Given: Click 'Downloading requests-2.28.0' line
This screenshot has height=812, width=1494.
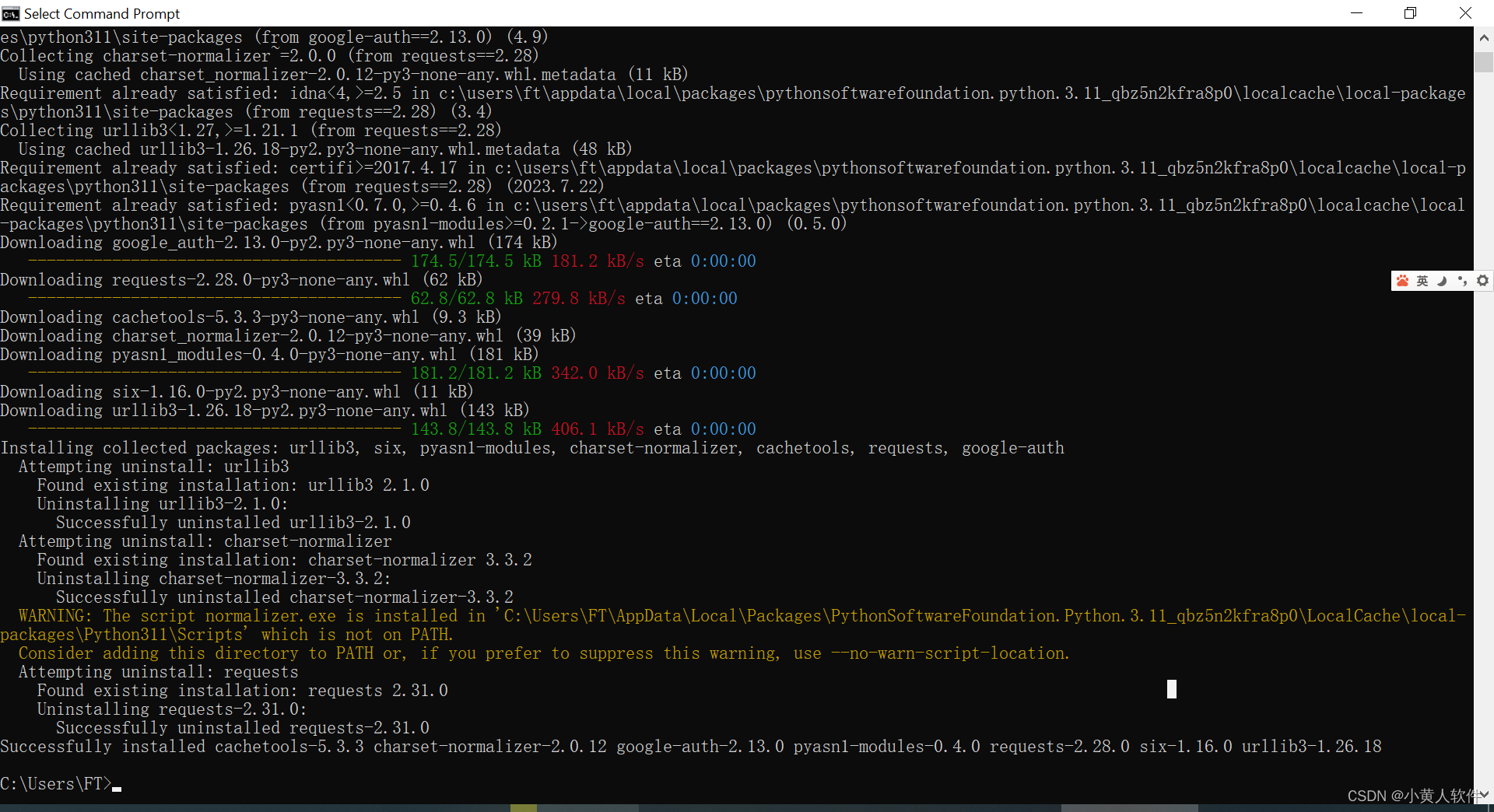Looking at the screenshot, I should tap(241, 280).
